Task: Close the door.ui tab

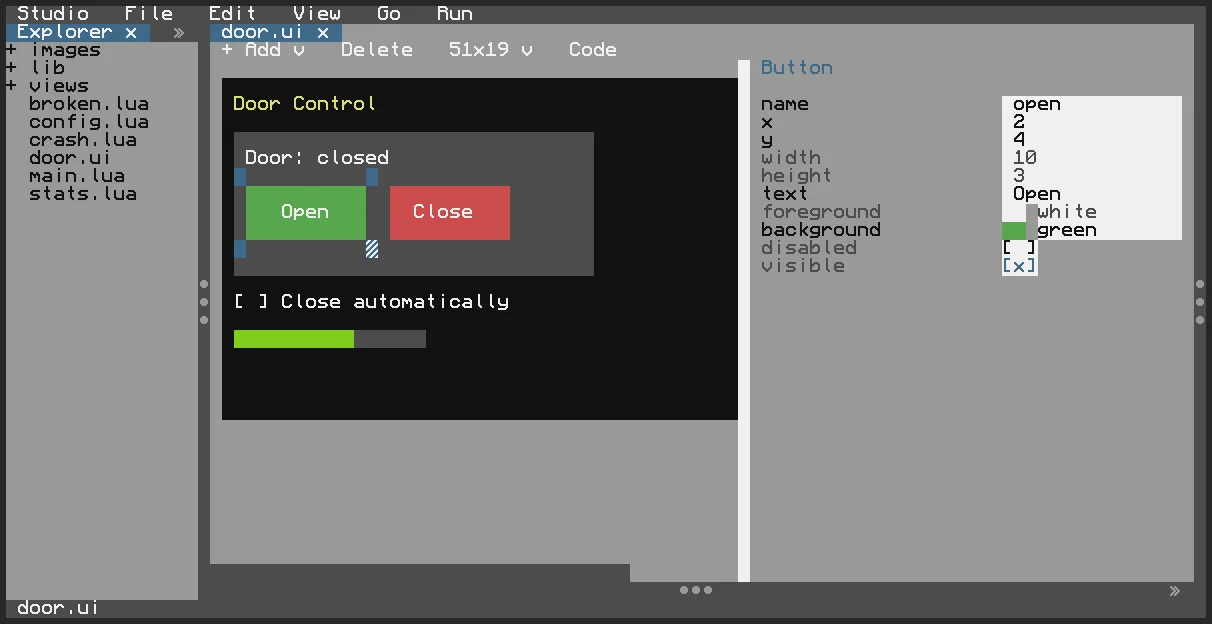Action: [323, 32]
